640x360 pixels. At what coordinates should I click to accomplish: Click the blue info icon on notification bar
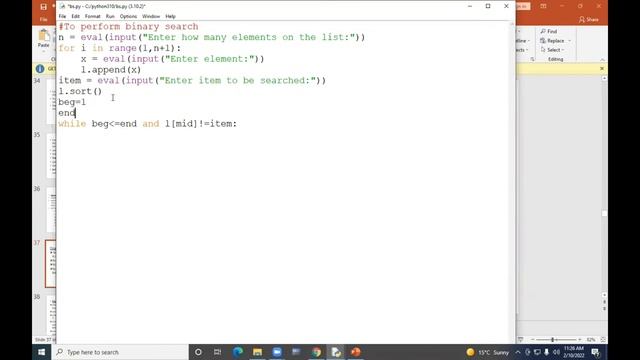pos(40,69)
